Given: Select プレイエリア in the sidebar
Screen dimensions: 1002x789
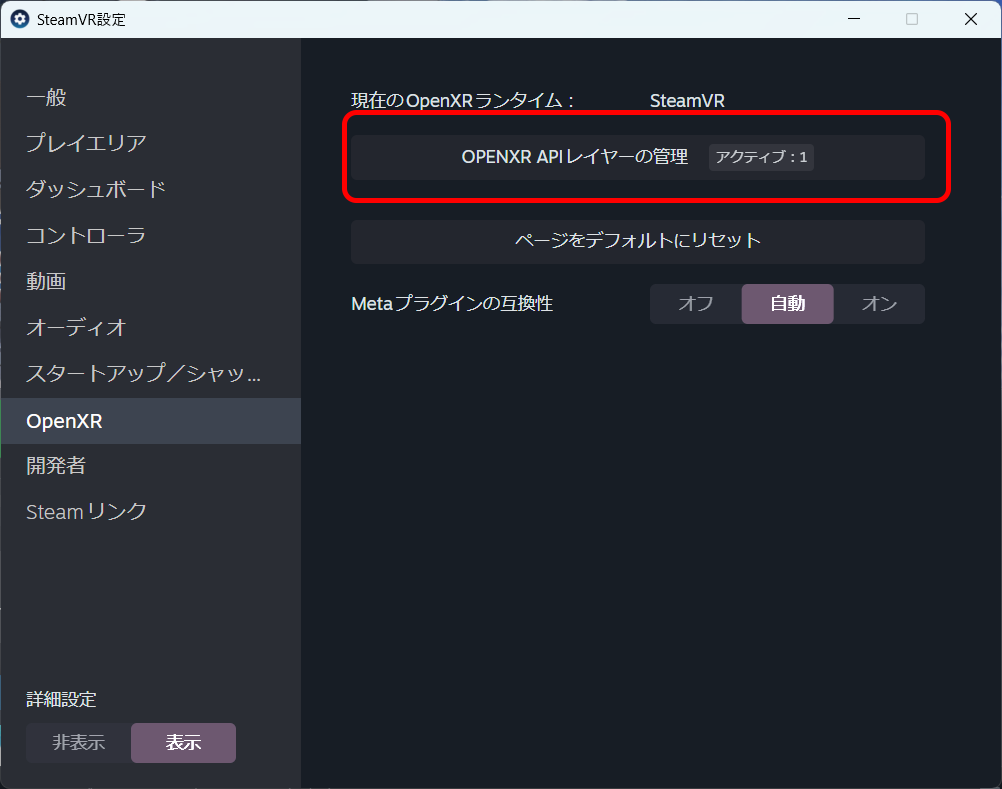Looking at the screenshot, I should [150, 143].
